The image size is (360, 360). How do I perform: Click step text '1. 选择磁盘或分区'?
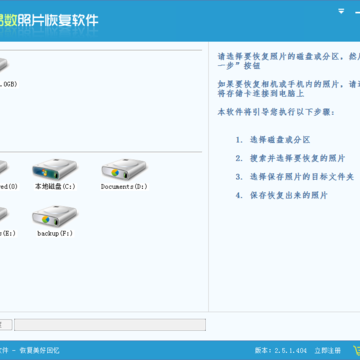pos(273,140)
